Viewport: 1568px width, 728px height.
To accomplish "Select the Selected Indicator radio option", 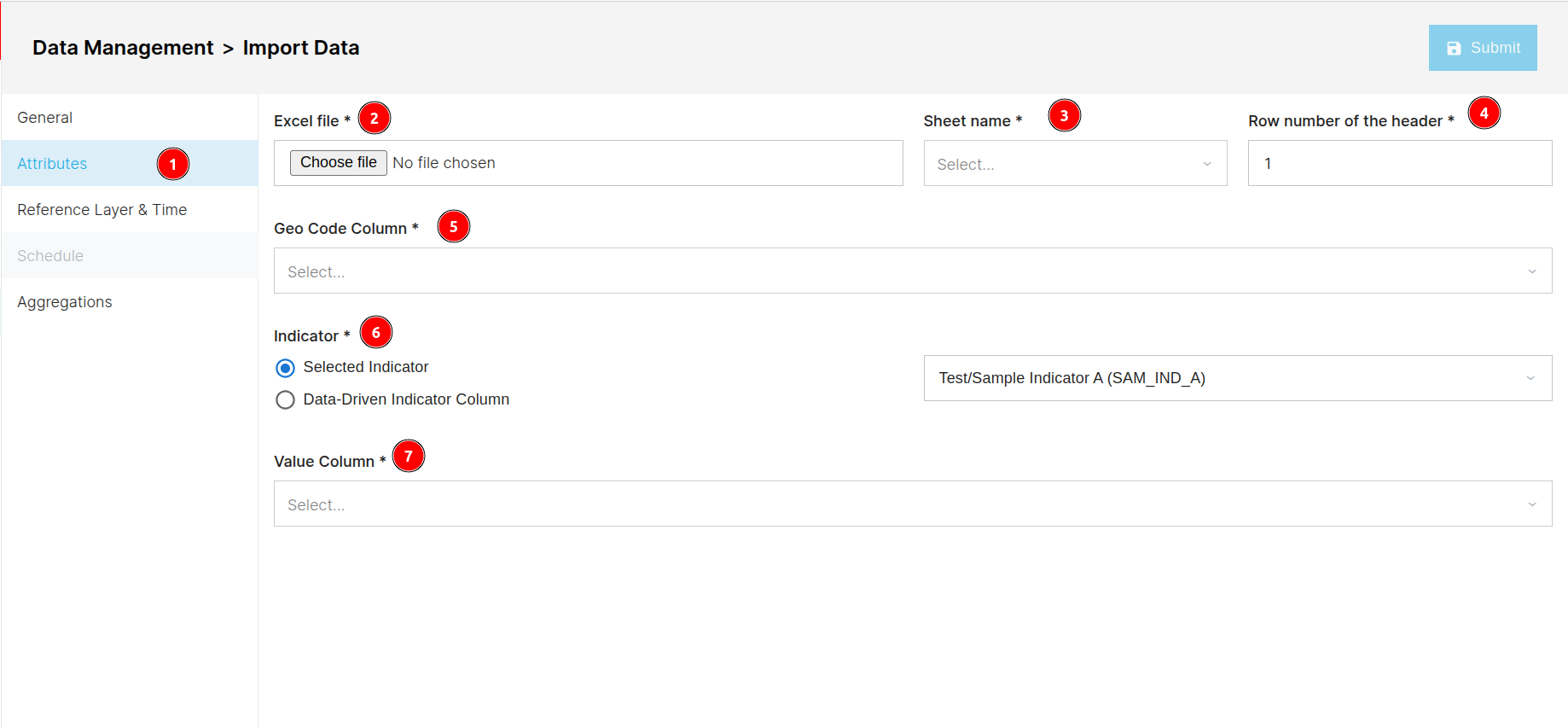I will click(x=285, y=368).
